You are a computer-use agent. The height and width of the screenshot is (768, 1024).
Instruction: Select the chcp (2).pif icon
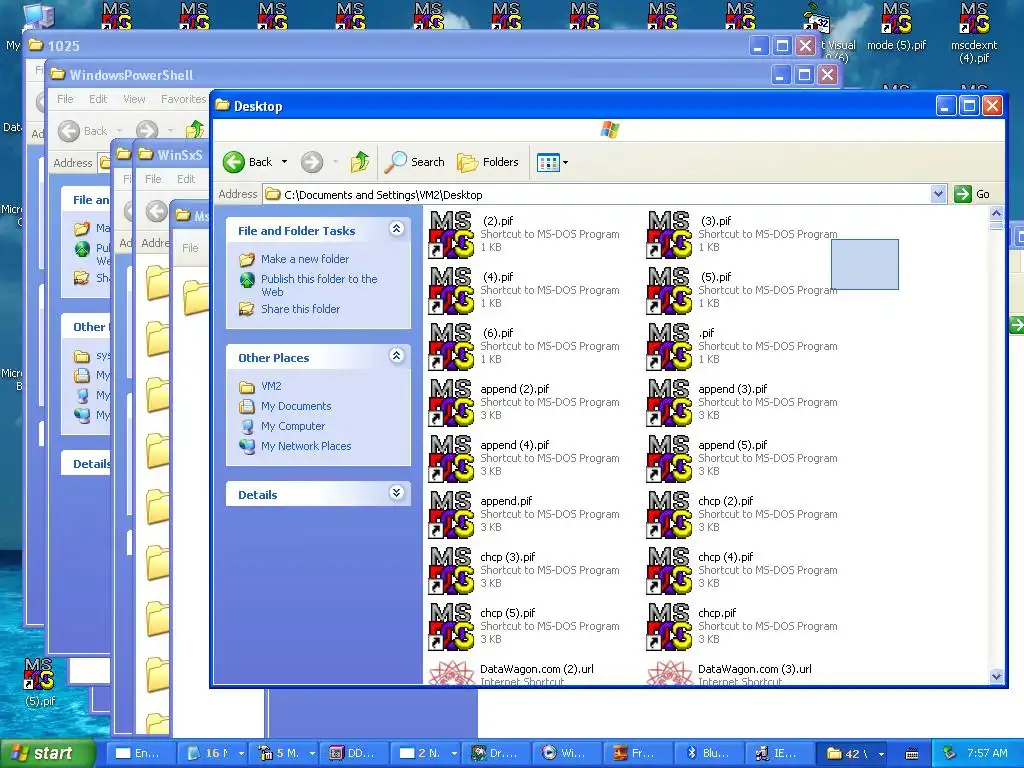tap(669, 515)
